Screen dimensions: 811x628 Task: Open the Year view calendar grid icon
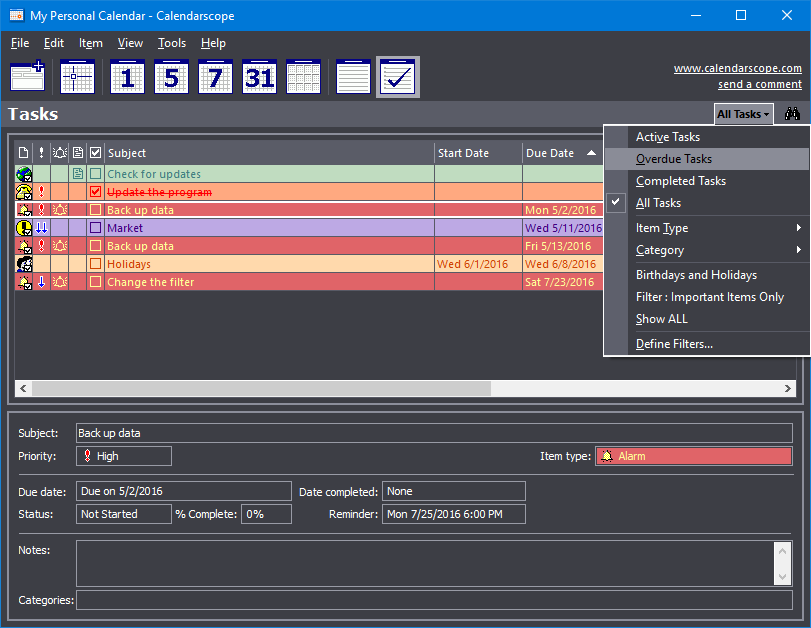coord(303,77)
